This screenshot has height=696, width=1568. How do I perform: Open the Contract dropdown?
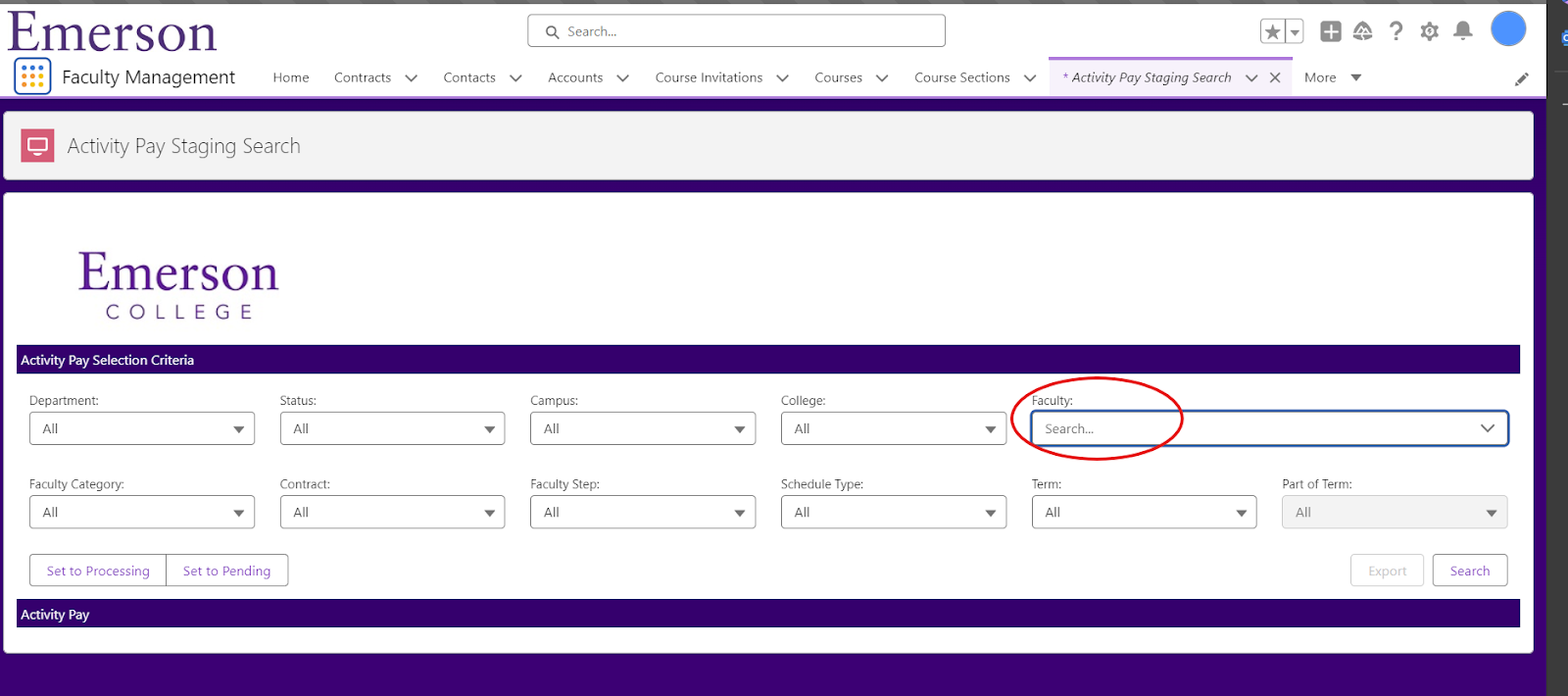point(392,512)
